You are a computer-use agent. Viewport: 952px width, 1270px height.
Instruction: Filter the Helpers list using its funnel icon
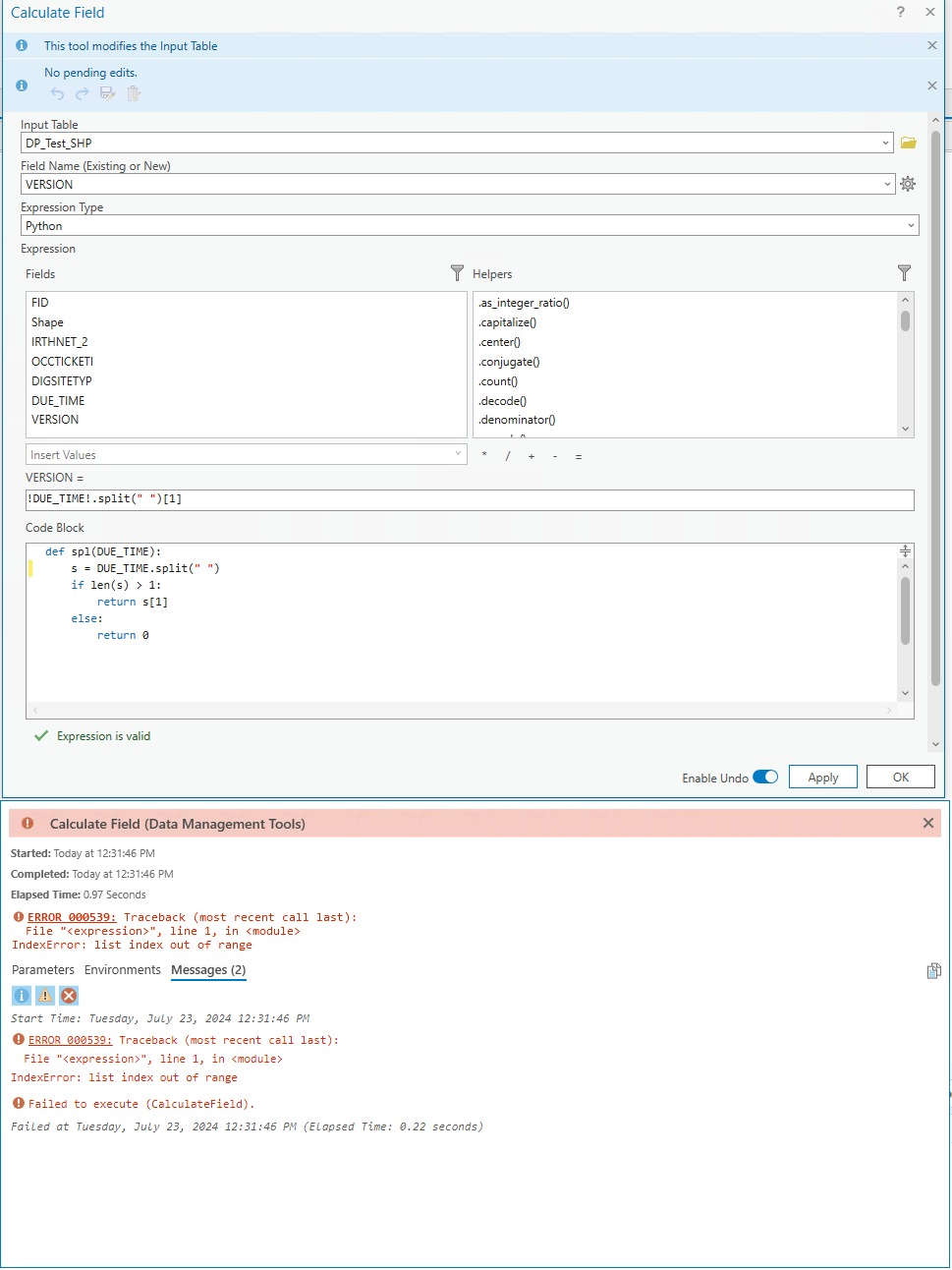(904, 273)
